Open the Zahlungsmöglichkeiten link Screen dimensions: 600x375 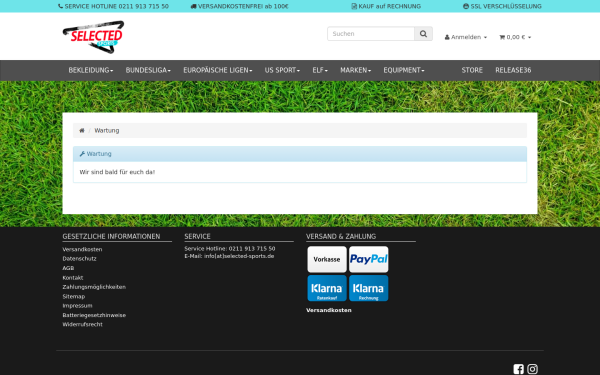94,287
